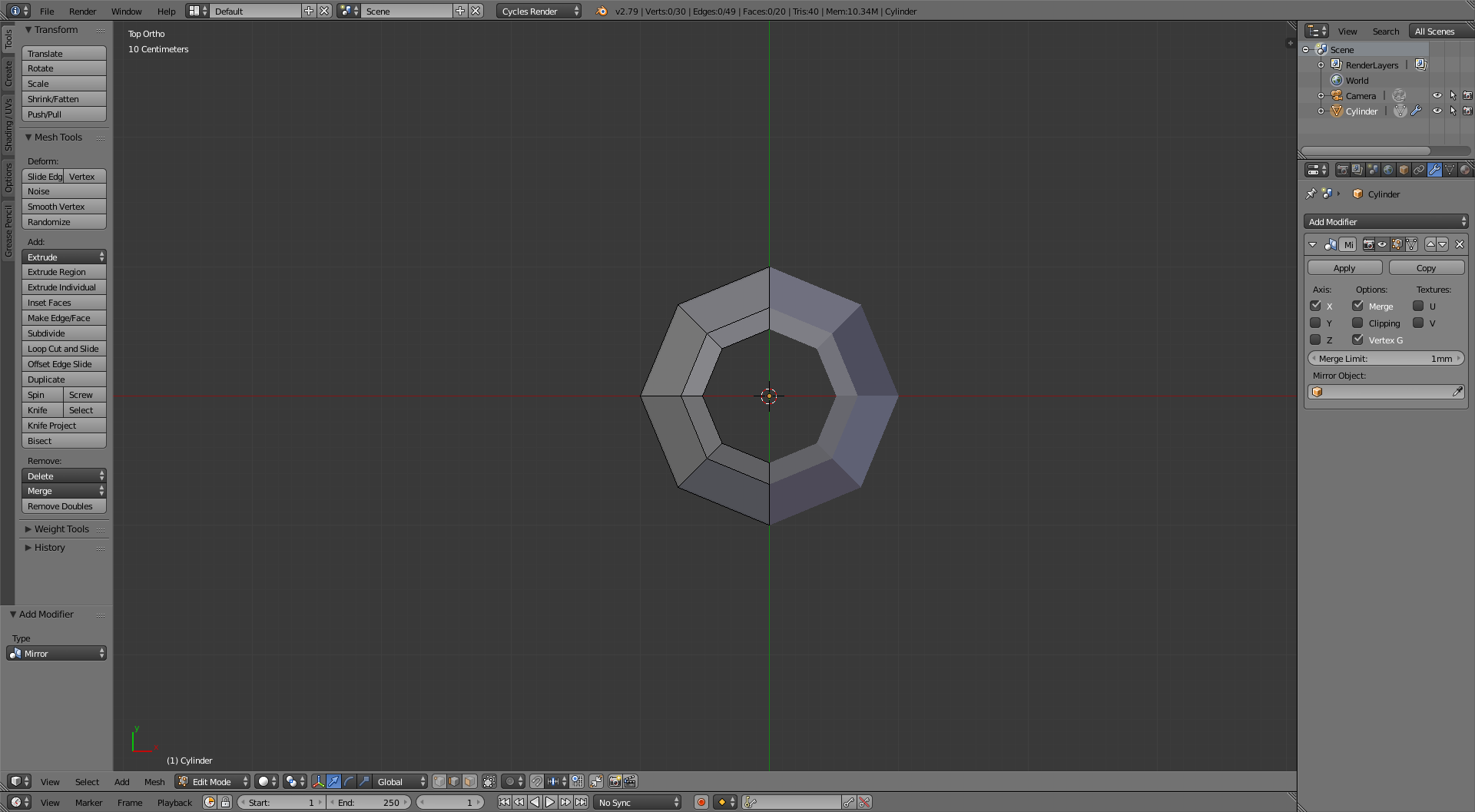Click the timeline record button
The width and height of the screenshot is (1475, 812).
(701, 802)
